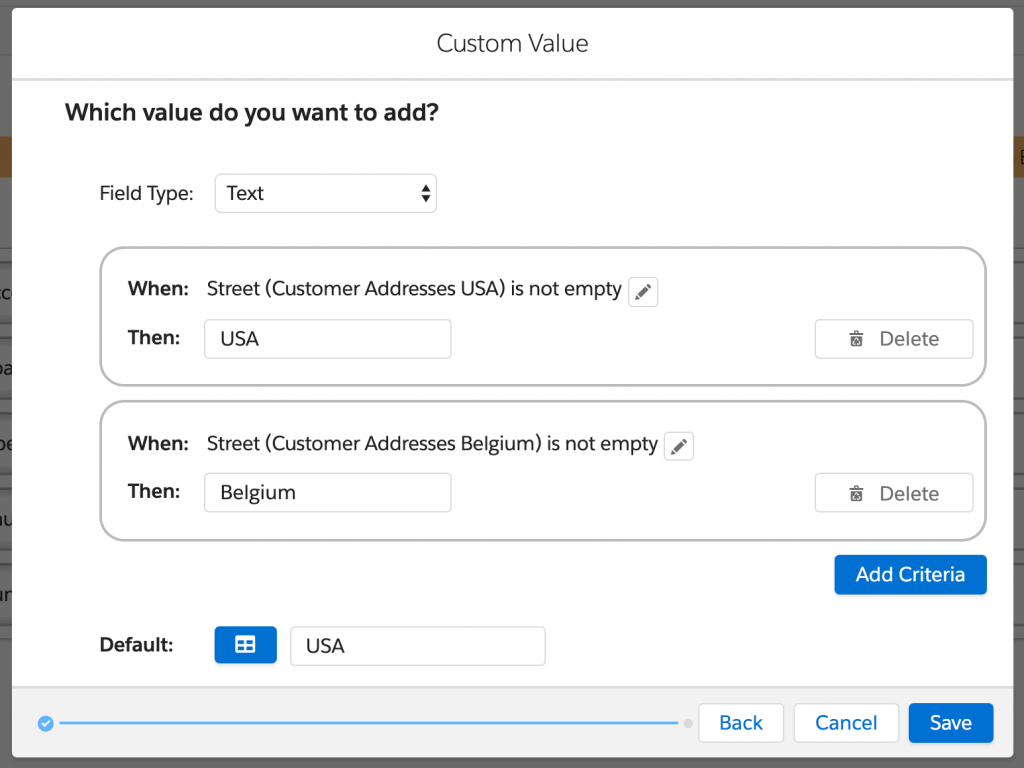Screen dimensions: 1024x768
Task: Save the custom value
Action: [950, 723]
